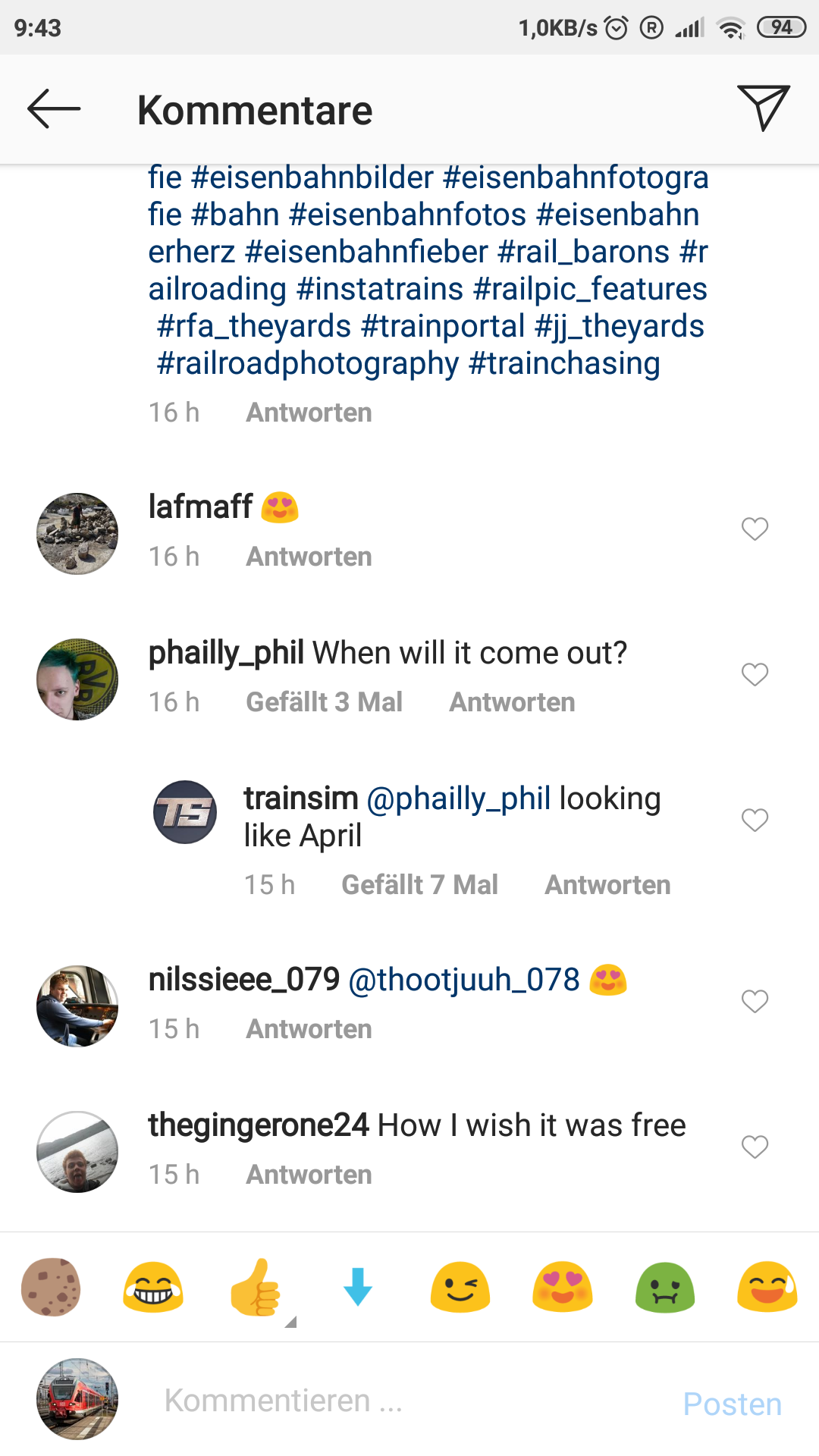Insert the winking face emoji

[460, 1287]
